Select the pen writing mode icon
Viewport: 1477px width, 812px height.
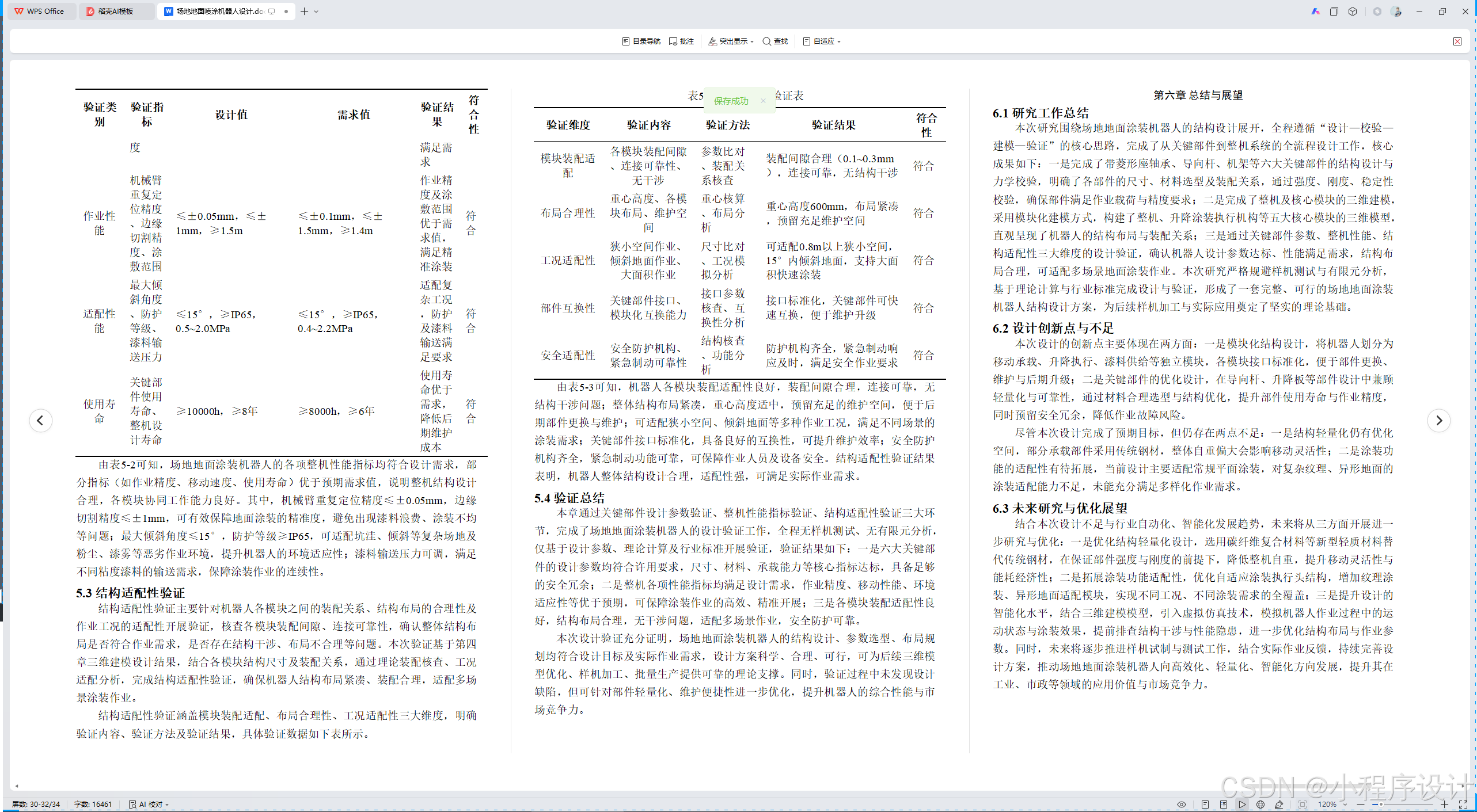pos(1279,805)
